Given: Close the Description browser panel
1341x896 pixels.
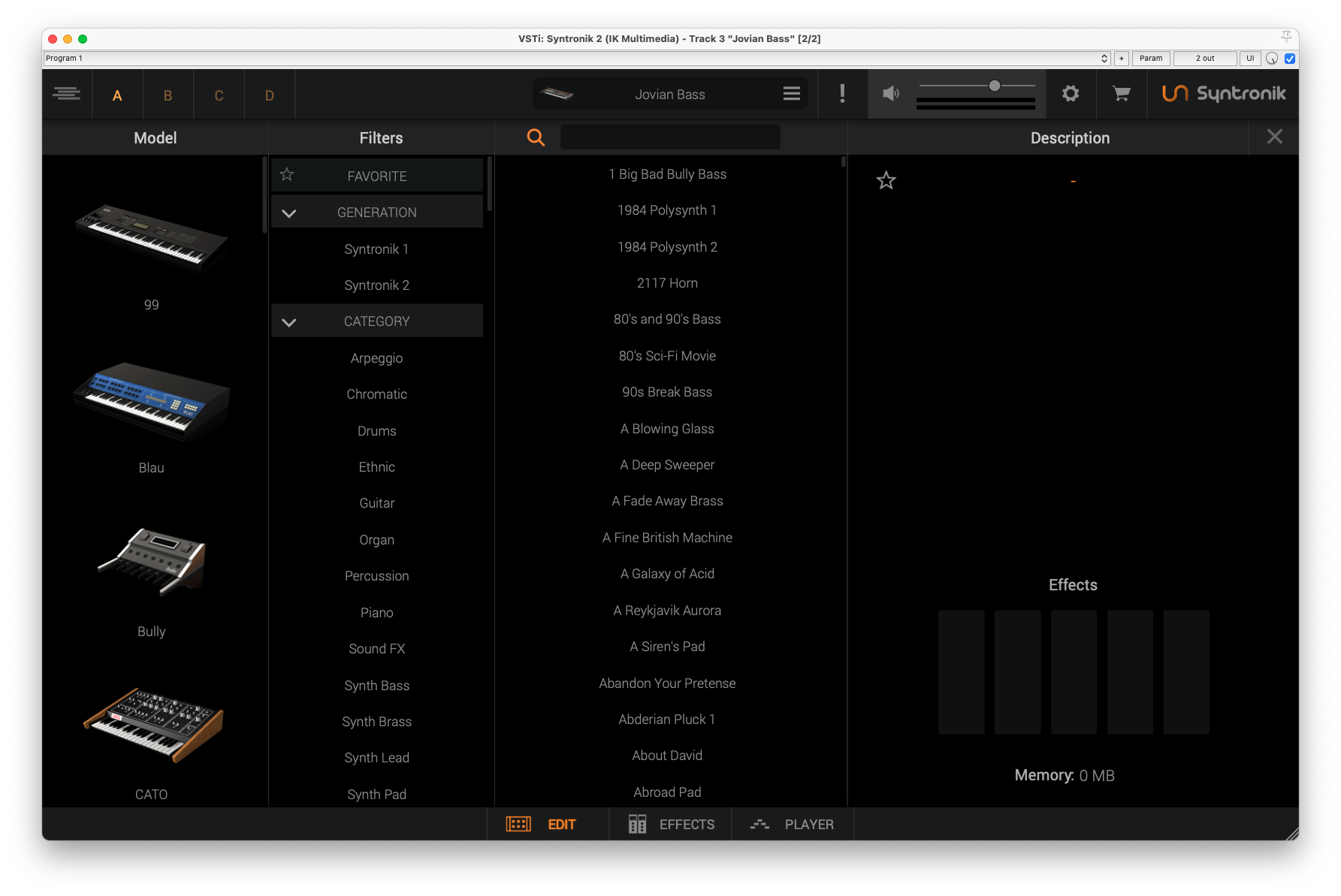Looking at the screenshot, I should pos(1275,137).
